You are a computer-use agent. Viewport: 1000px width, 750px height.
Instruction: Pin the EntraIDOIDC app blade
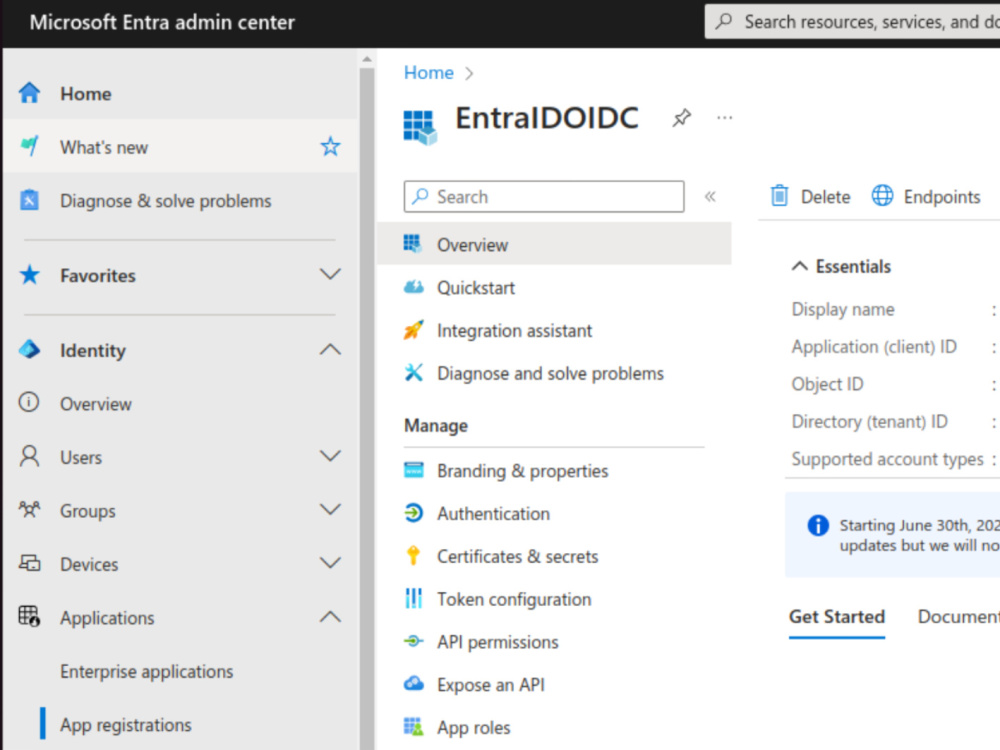[x=682, y=118]
